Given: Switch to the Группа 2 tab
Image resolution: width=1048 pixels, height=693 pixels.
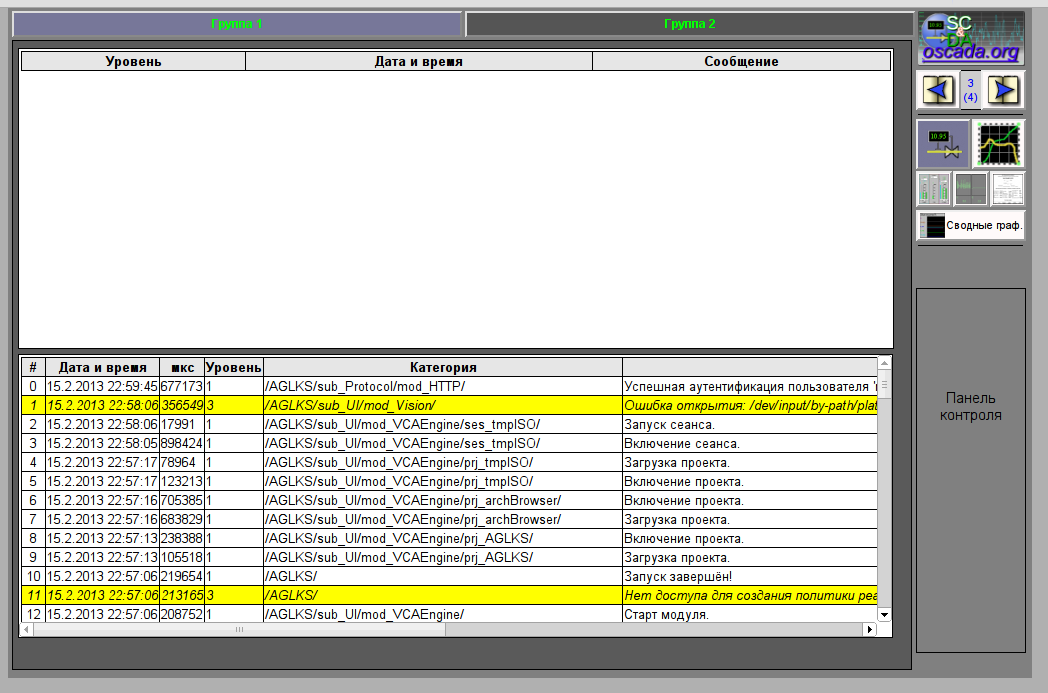Looking at the screenshot, I should [x=689, y=24].
